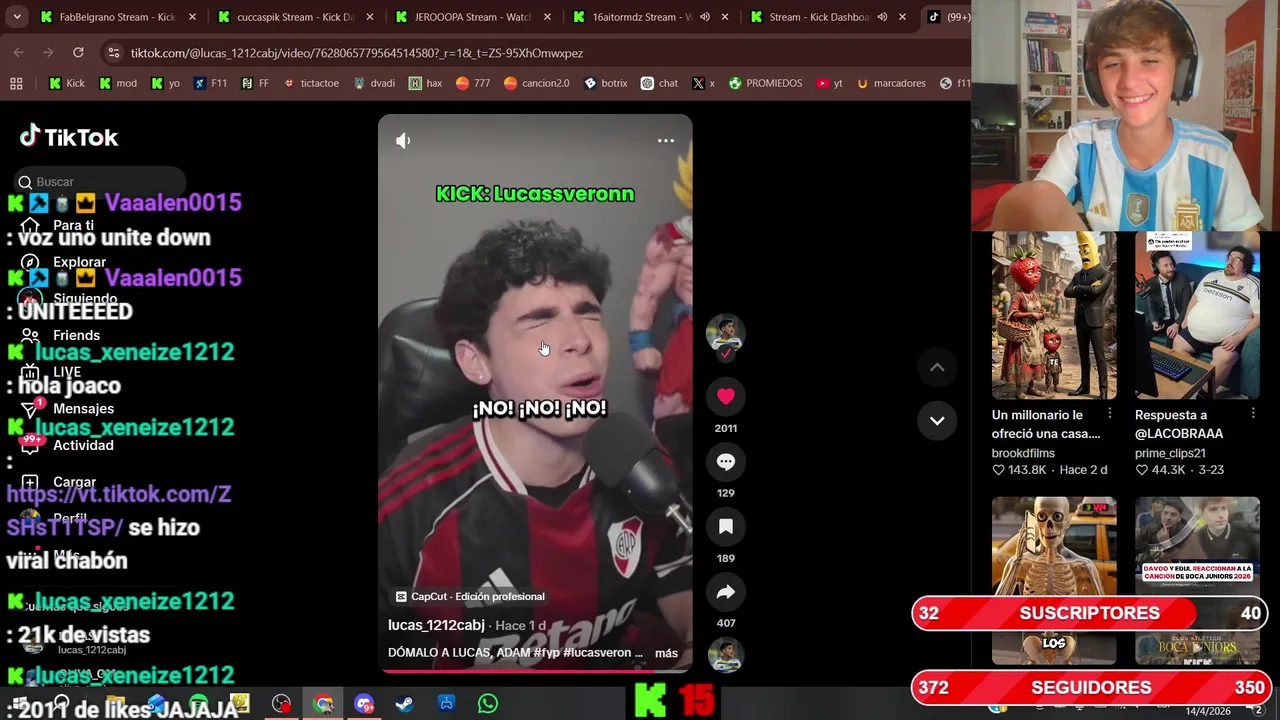Open Google Chrome from the taskbar
This screenshot has height=720, width=1280.
pos(322,704)
